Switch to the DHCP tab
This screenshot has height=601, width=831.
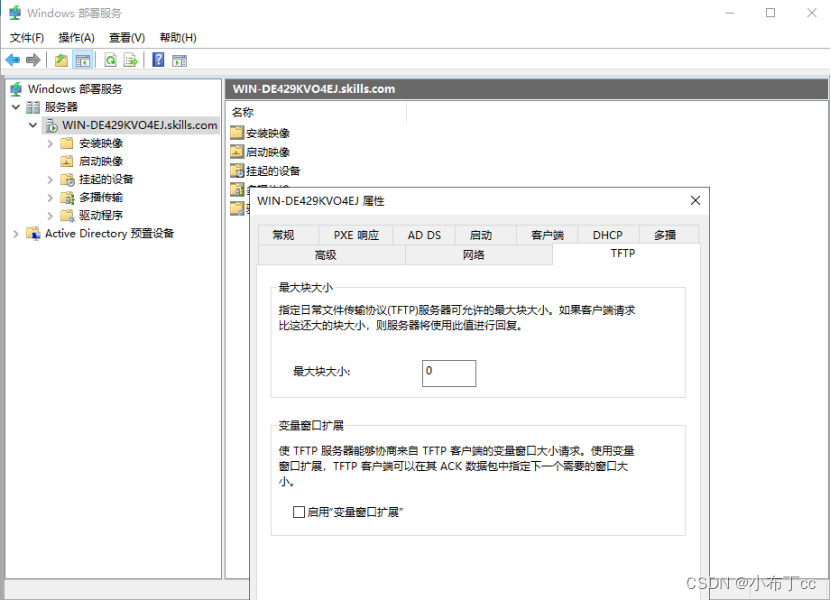click(608, 235)
